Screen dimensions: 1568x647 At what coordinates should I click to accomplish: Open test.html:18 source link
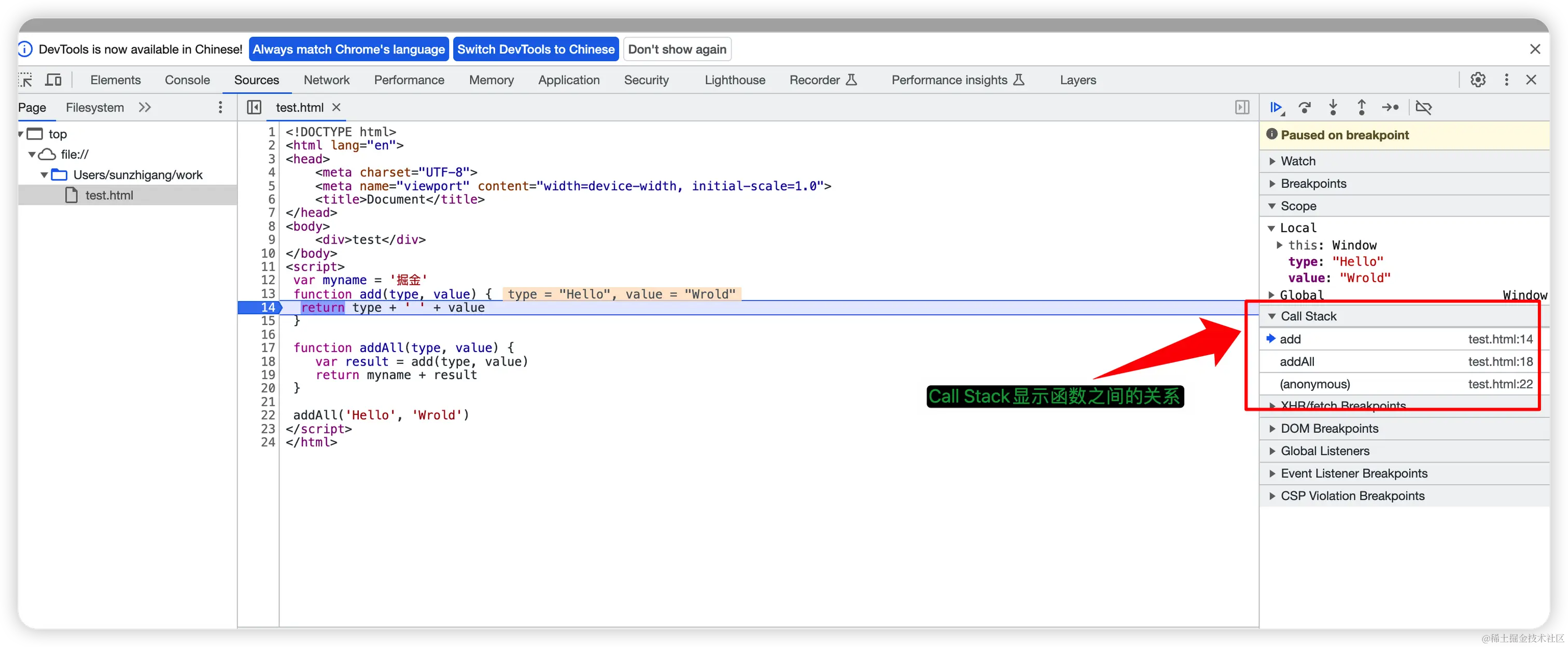(x=1500, y=361)
